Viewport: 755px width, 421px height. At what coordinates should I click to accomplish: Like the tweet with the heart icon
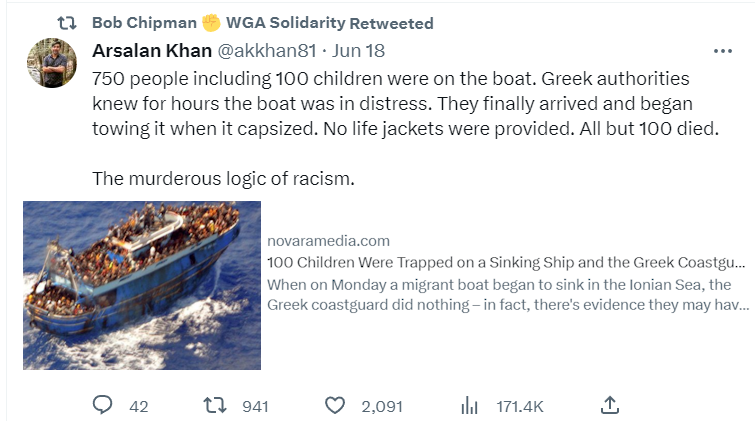point(335,405)
